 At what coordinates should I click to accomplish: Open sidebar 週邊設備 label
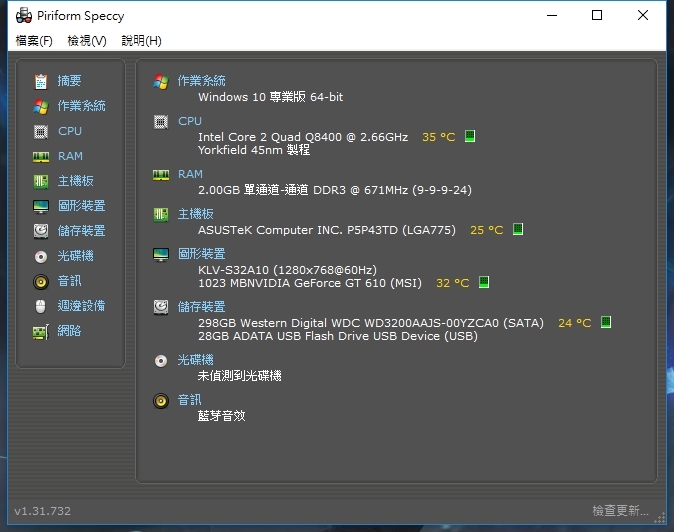click(x=82, y=306)
